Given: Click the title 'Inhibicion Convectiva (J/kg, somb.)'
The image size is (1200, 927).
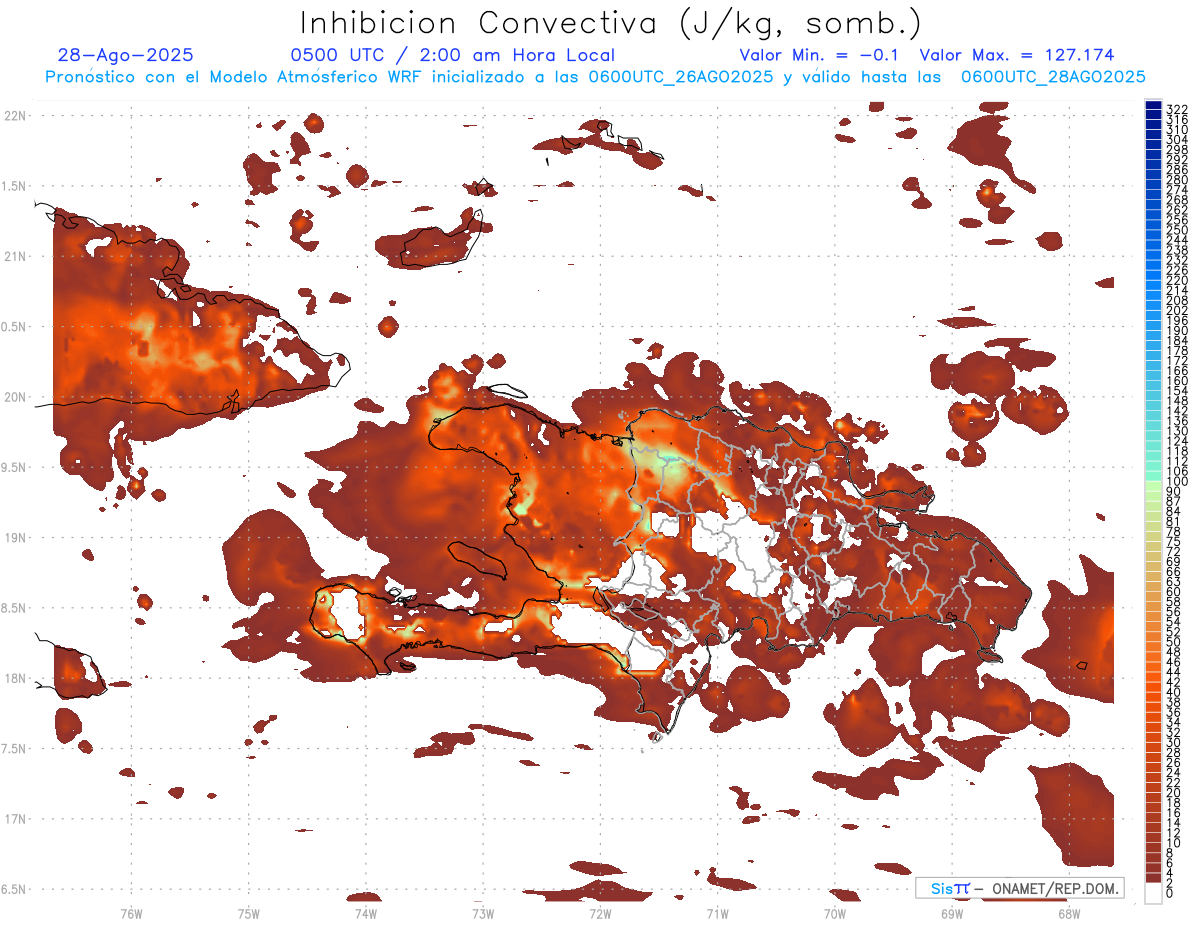Looking at the screenshot, I should (x=611, y=23).
